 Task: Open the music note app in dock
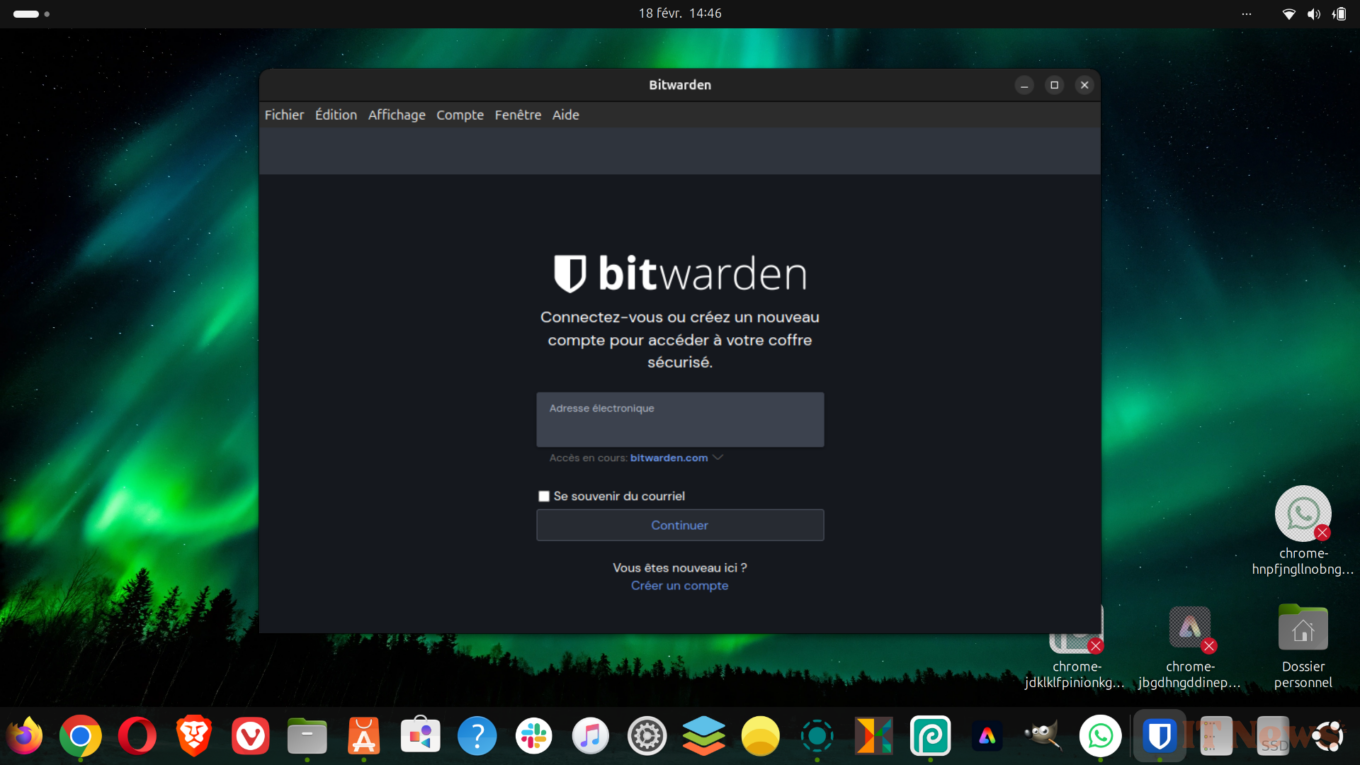tap(591, 737)
